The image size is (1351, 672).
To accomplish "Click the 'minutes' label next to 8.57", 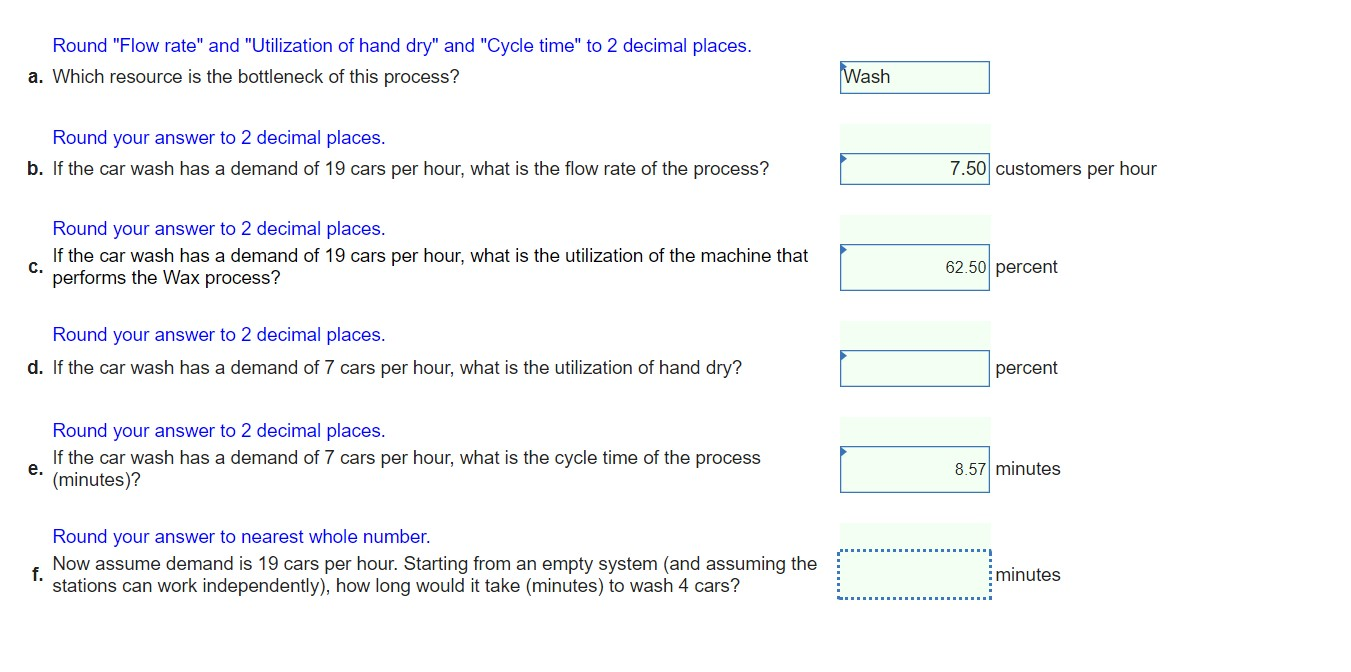I will (x=1027, y=469).
